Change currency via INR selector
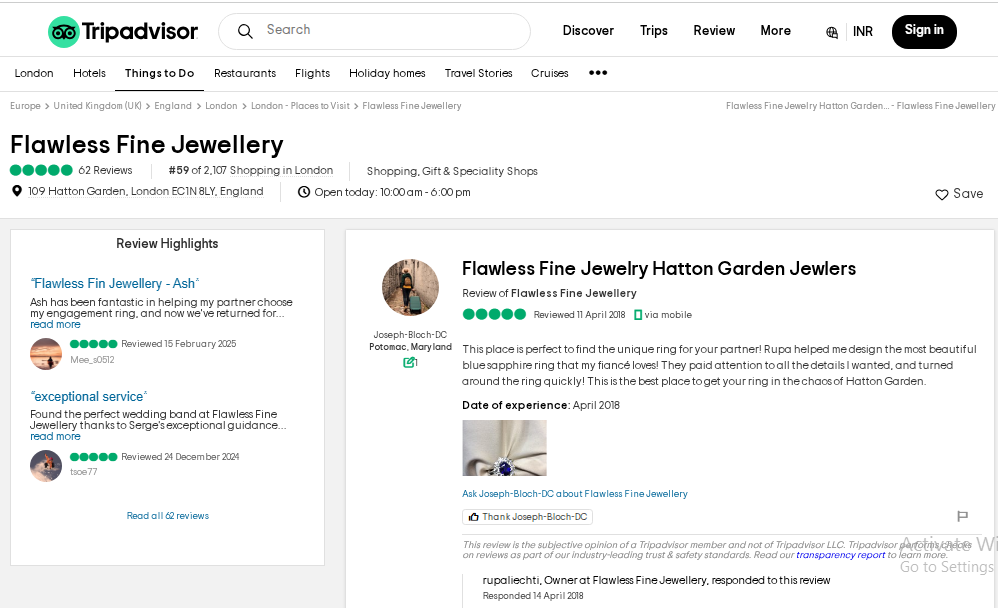This screenshot has height=608, width=998. pyautogui.click(x=862, y=32)
